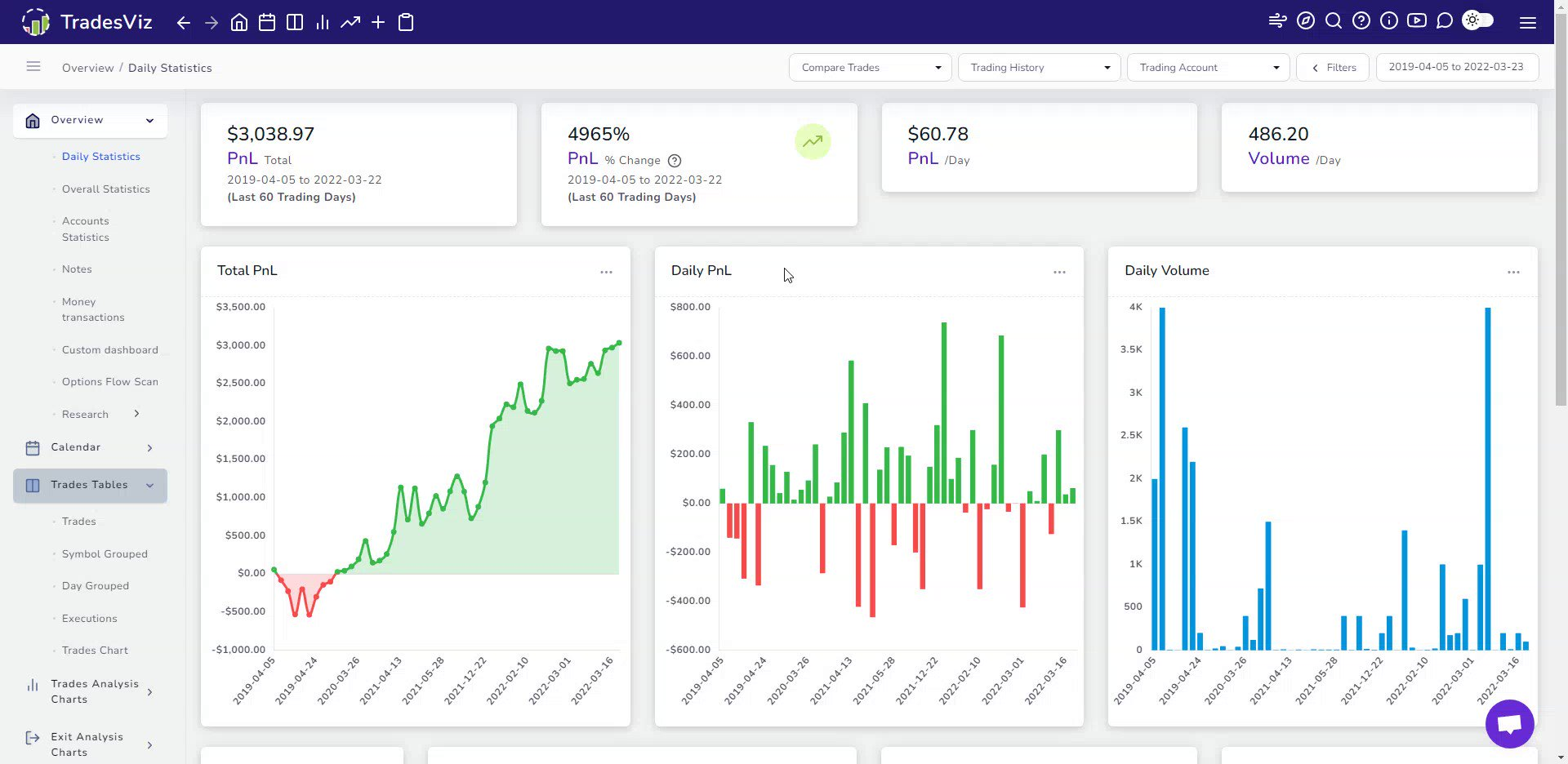Open the home icon in top bar
The height and width of the screenshot is (764, 1568).
click(239, 22)
